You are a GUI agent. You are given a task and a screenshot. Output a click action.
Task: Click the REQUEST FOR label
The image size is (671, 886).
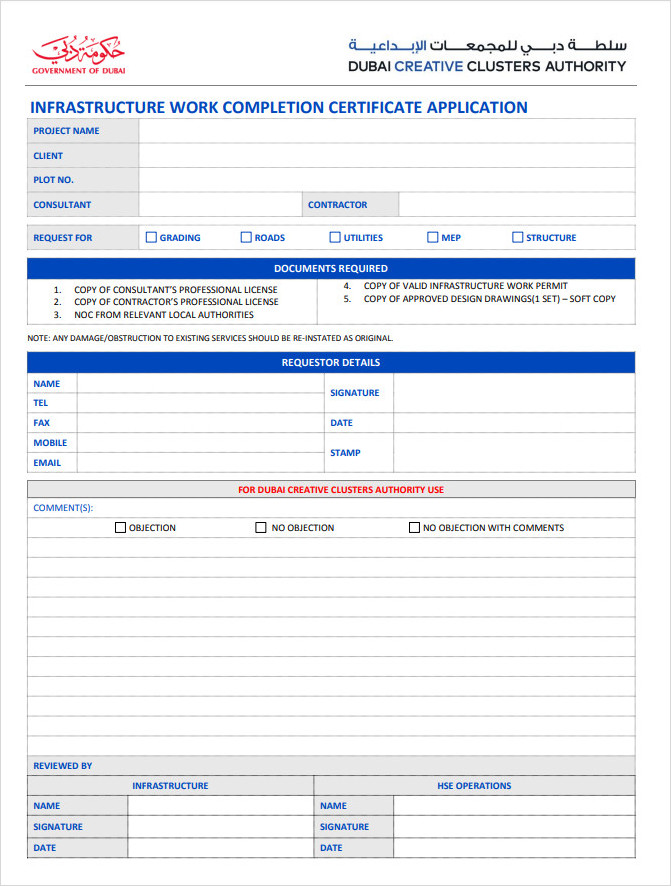click(x=63, y=237)
